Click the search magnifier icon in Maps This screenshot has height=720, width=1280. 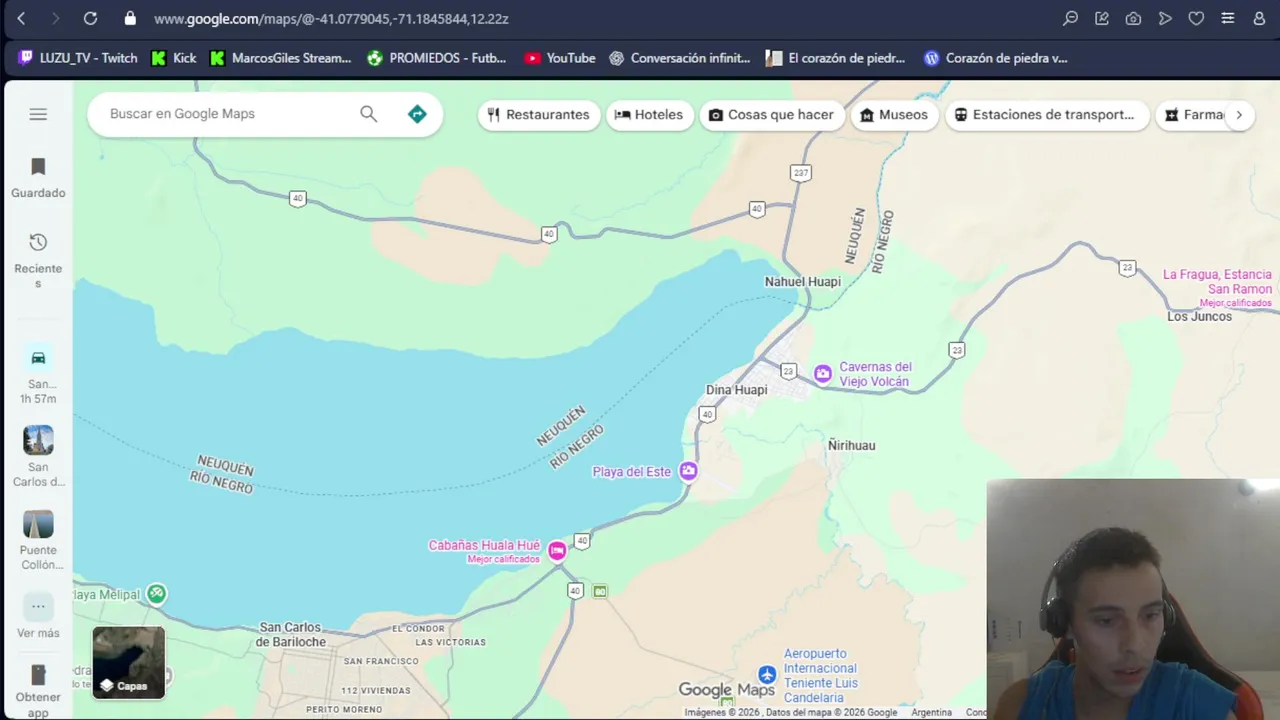click(x=369, y=114)
